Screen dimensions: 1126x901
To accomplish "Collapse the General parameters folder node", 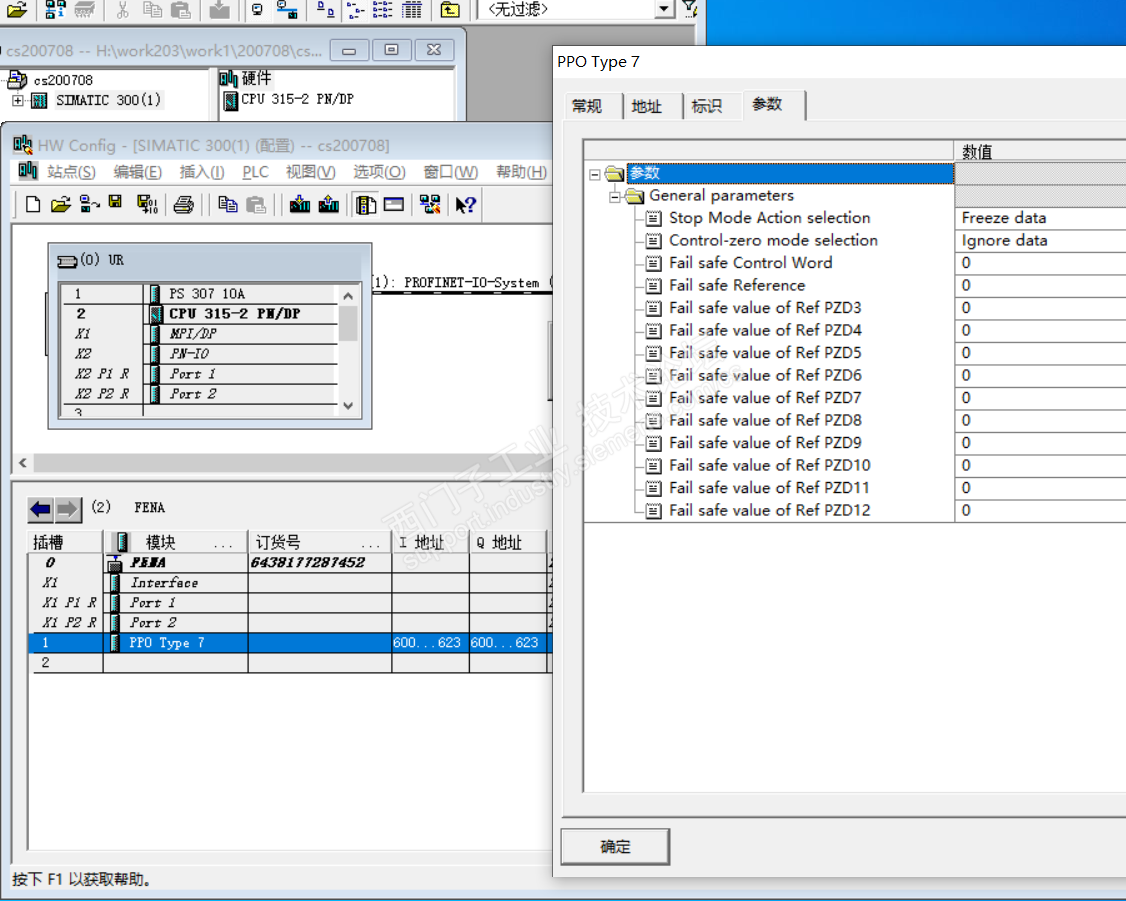I will 615,196.
